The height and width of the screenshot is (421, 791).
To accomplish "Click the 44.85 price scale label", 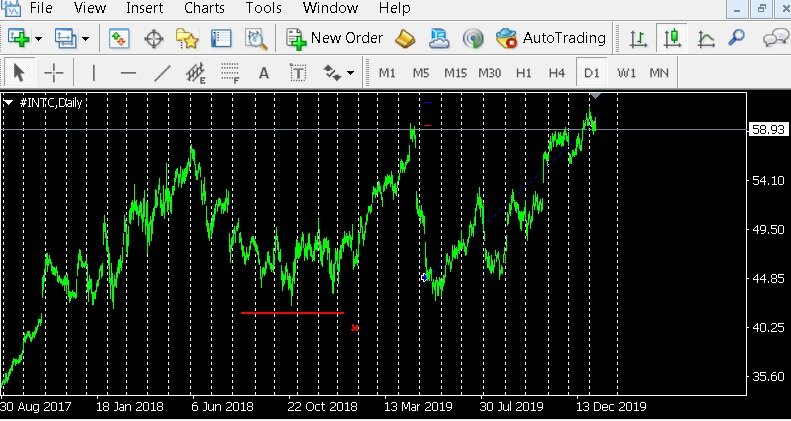I will click(x=767, y=278).
